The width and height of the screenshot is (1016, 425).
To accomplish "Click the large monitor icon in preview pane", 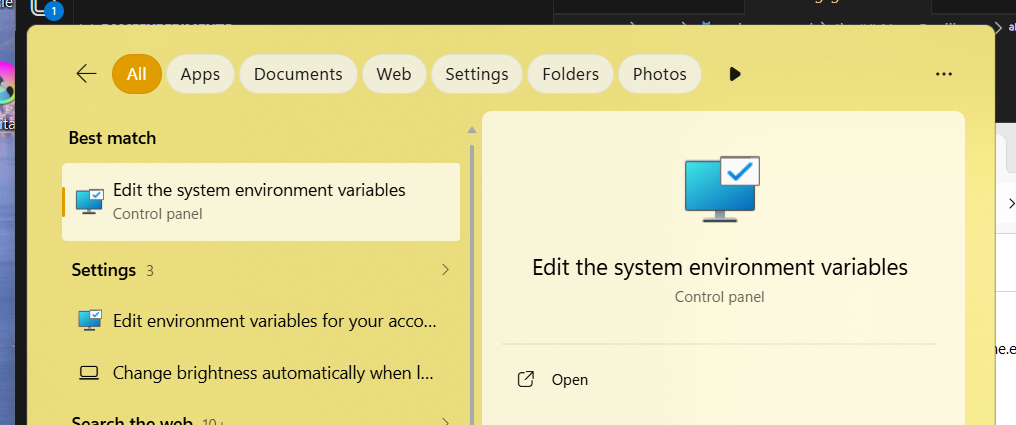I will (x=722, y=185).
